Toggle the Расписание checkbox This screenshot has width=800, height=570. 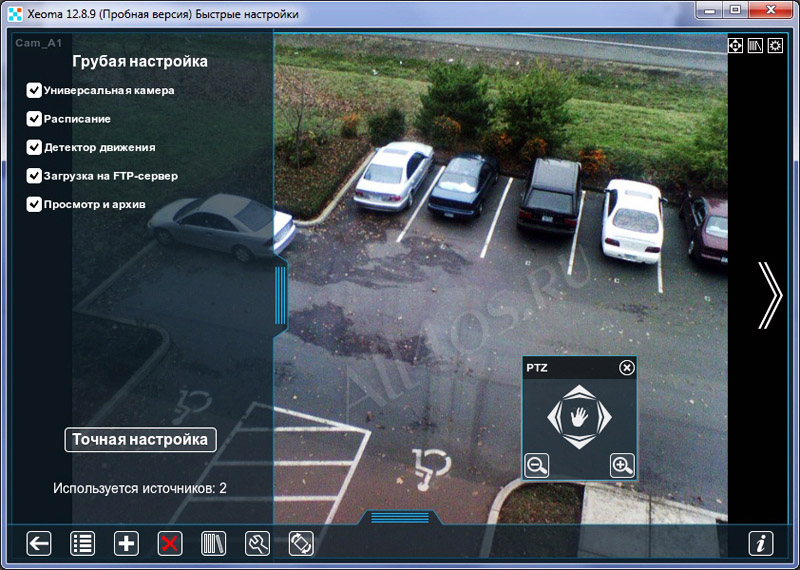coord(34,119)
